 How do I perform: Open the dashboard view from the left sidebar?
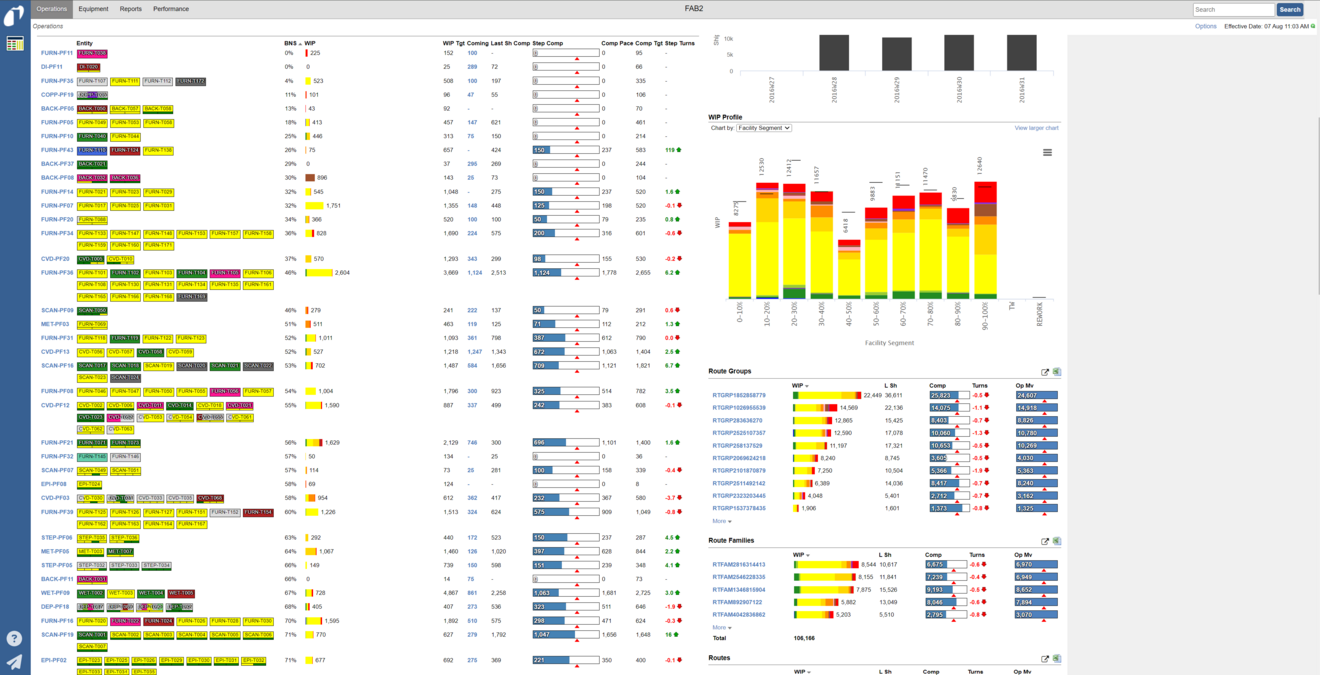click(x=13, y=45)
